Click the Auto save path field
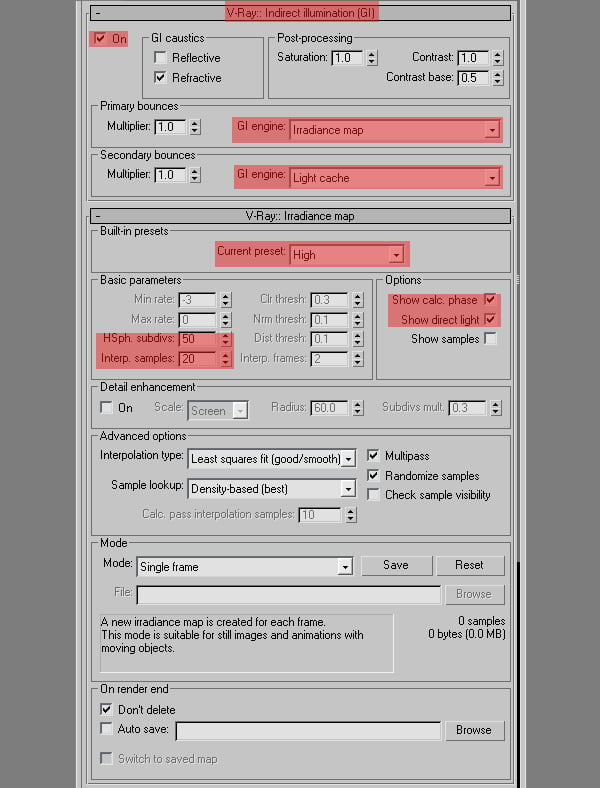 coord(308,731)
